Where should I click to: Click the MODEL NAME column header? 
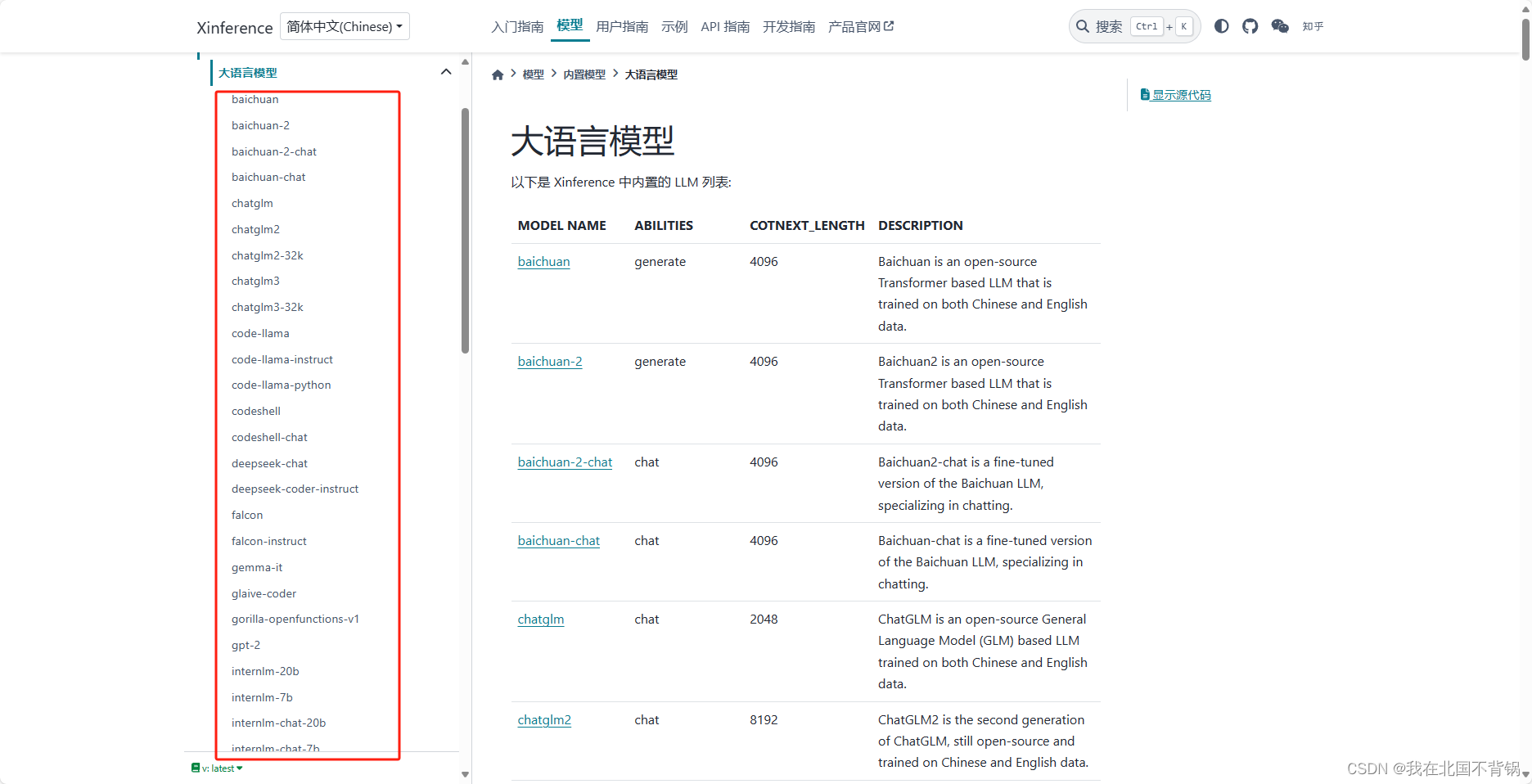click(x=561, y=225)
